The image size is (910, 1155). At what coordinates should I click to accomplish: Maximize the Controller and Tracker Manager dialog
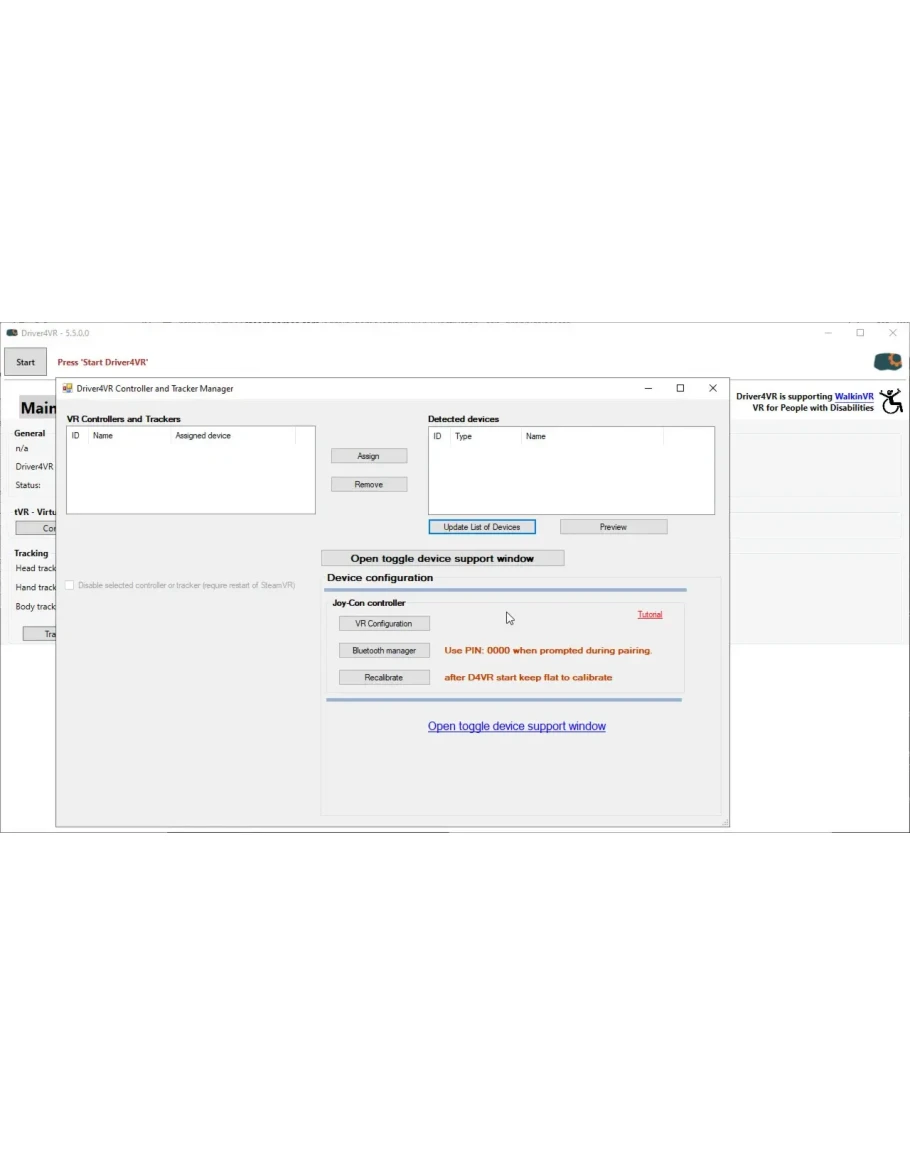pos(680,388)
